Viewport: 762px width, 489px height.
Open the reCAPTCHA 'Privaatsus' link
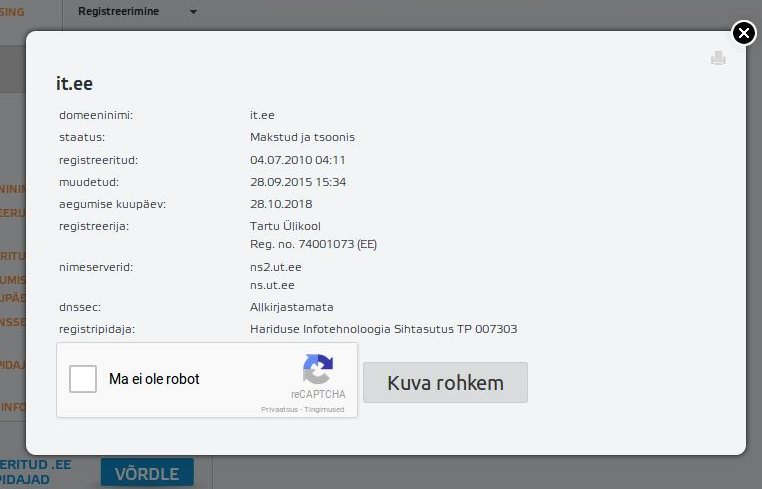tap(279, 410)
